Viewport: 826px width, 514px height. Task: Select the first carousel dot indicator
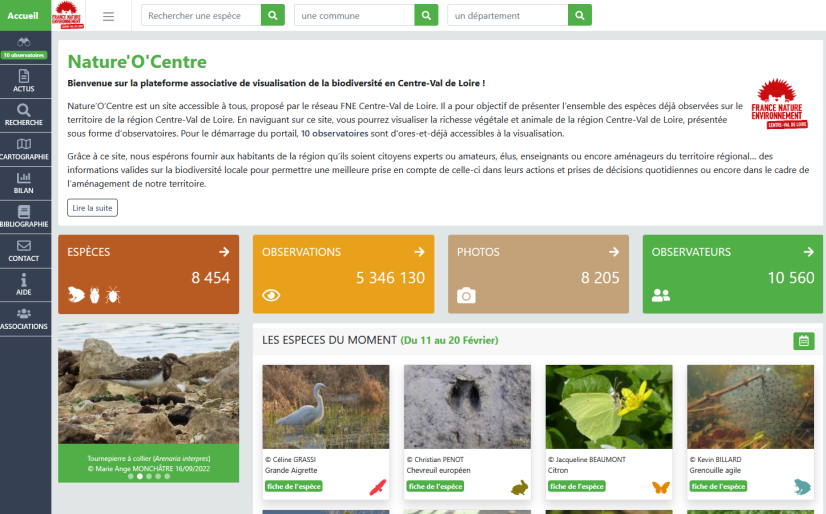click(131, 476)
